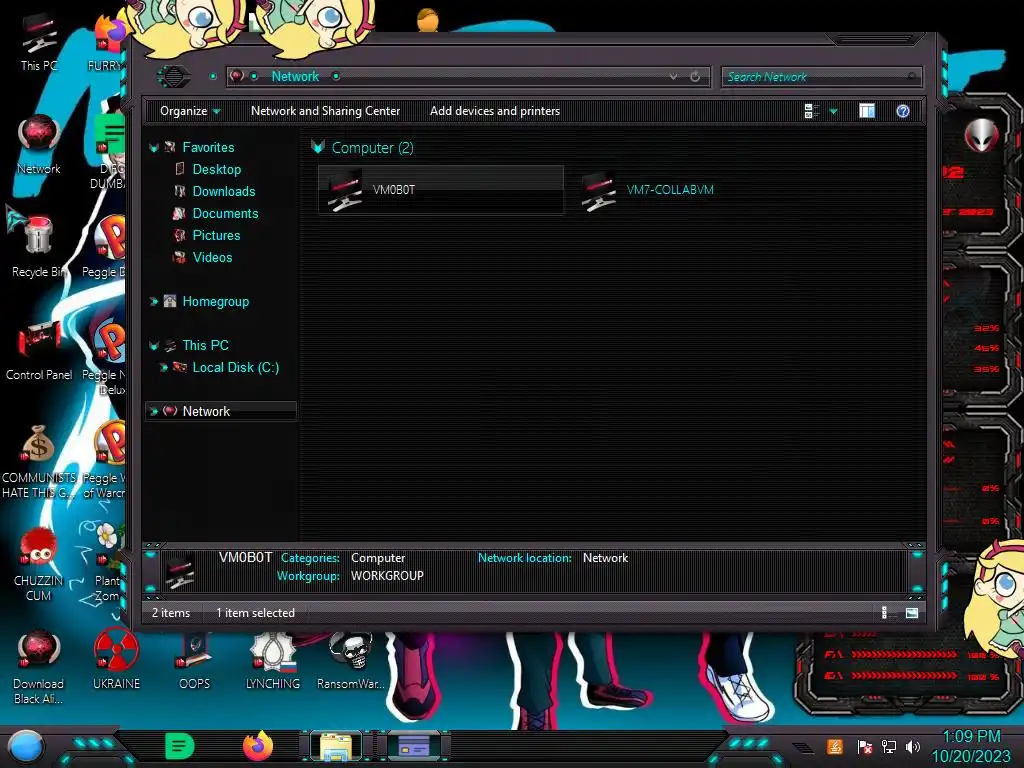
Task: Open Action Center flag tray icon
Action: click(865, 746)
